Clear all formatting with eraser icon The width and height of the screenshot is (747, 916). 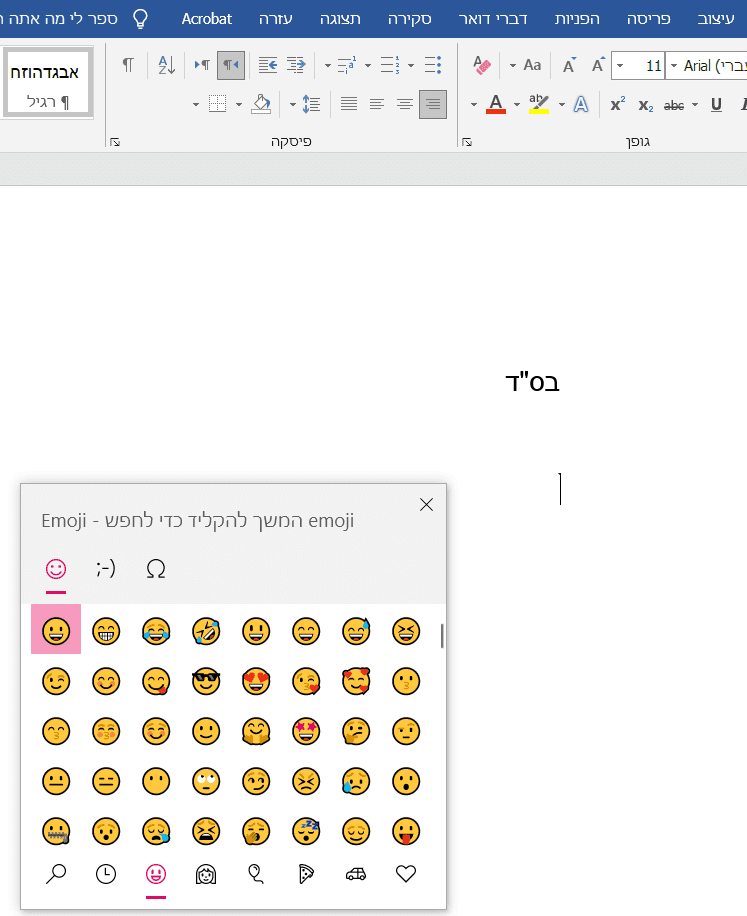pos(482,65)
